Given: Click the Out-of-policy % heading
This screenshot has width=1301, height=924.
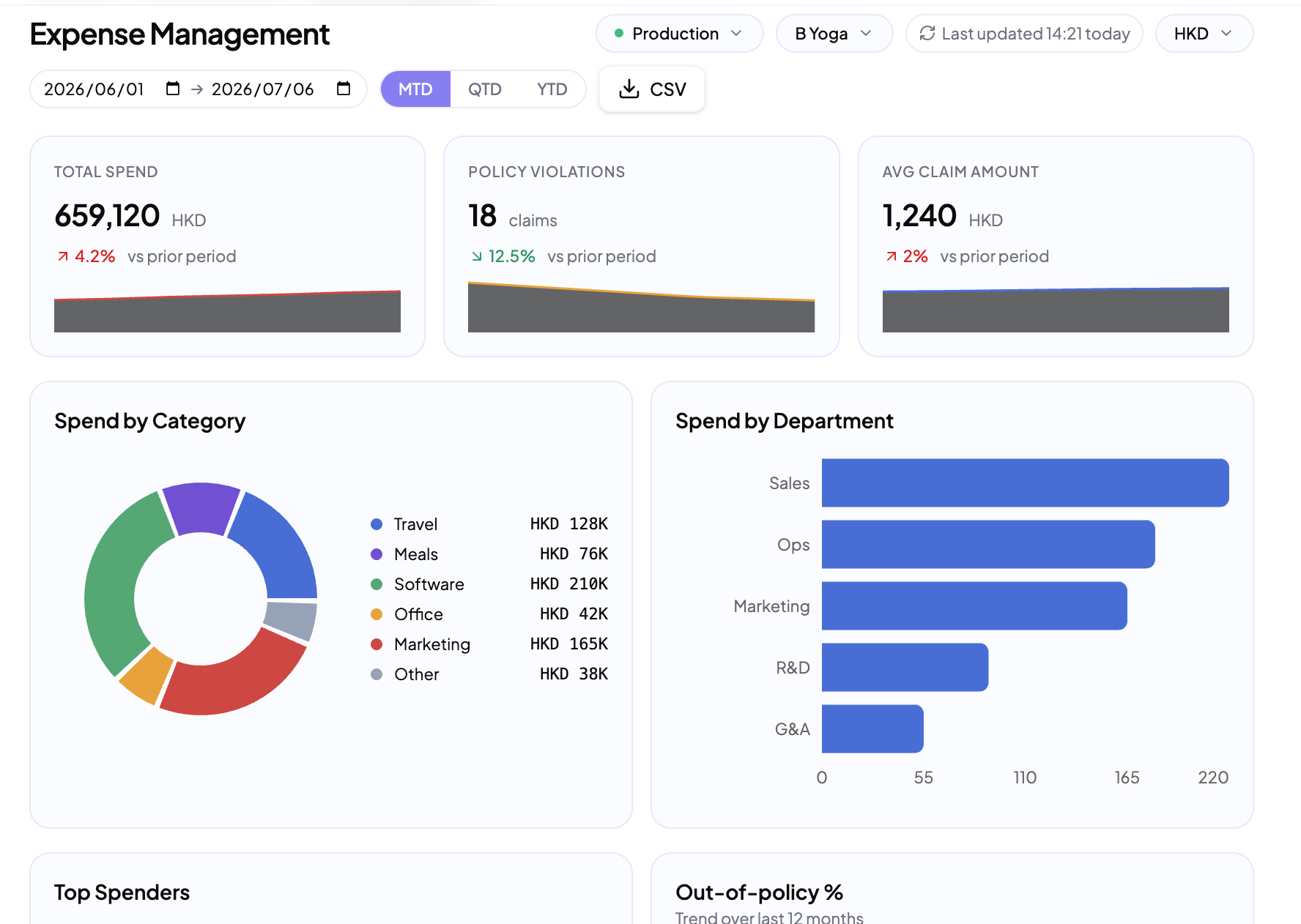Looking at the screenshot, I should [759, 893].
